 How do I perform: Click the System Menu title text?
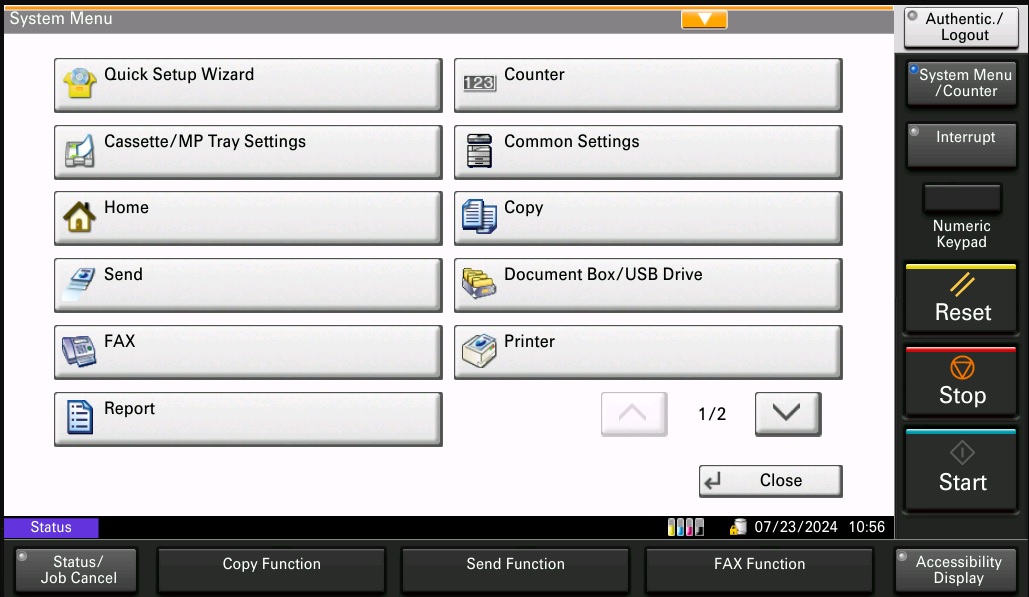(x=61, y=18)
